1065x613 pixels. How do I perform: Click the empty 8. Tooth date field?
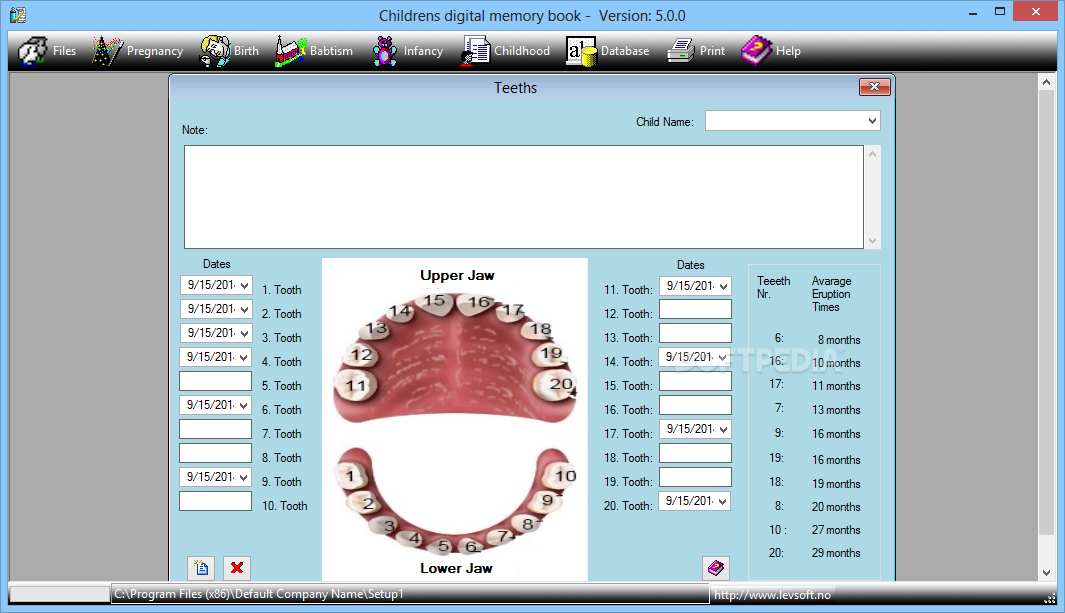(x=215, y=453)
